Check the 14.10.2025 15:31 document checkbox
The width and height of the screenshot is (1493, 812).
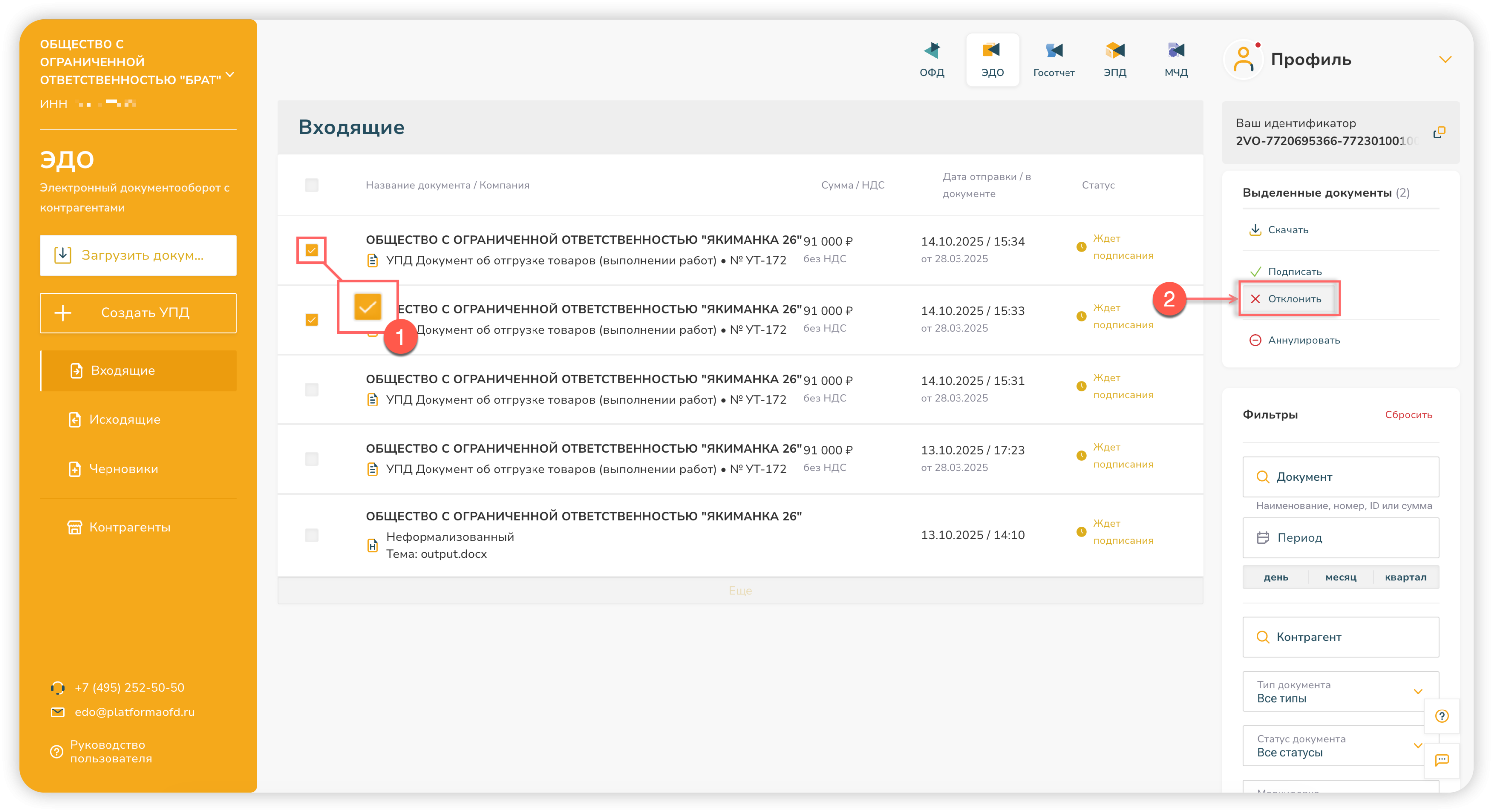click(x=311, y=389)
